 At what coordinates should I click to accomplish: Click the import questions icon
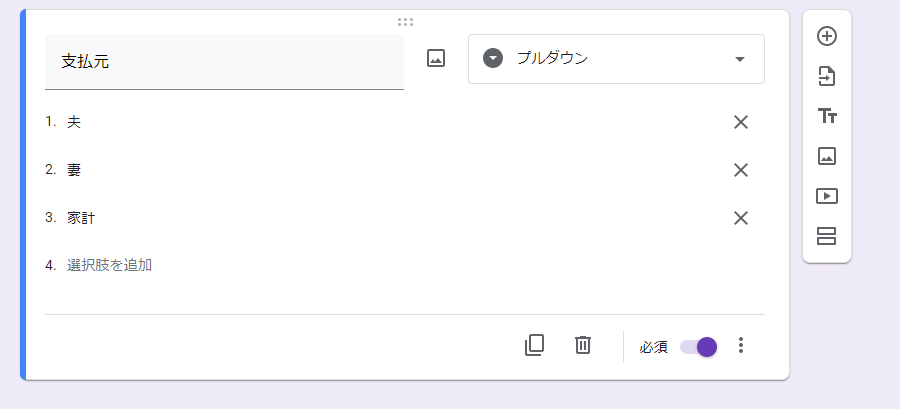pos(827,76)
